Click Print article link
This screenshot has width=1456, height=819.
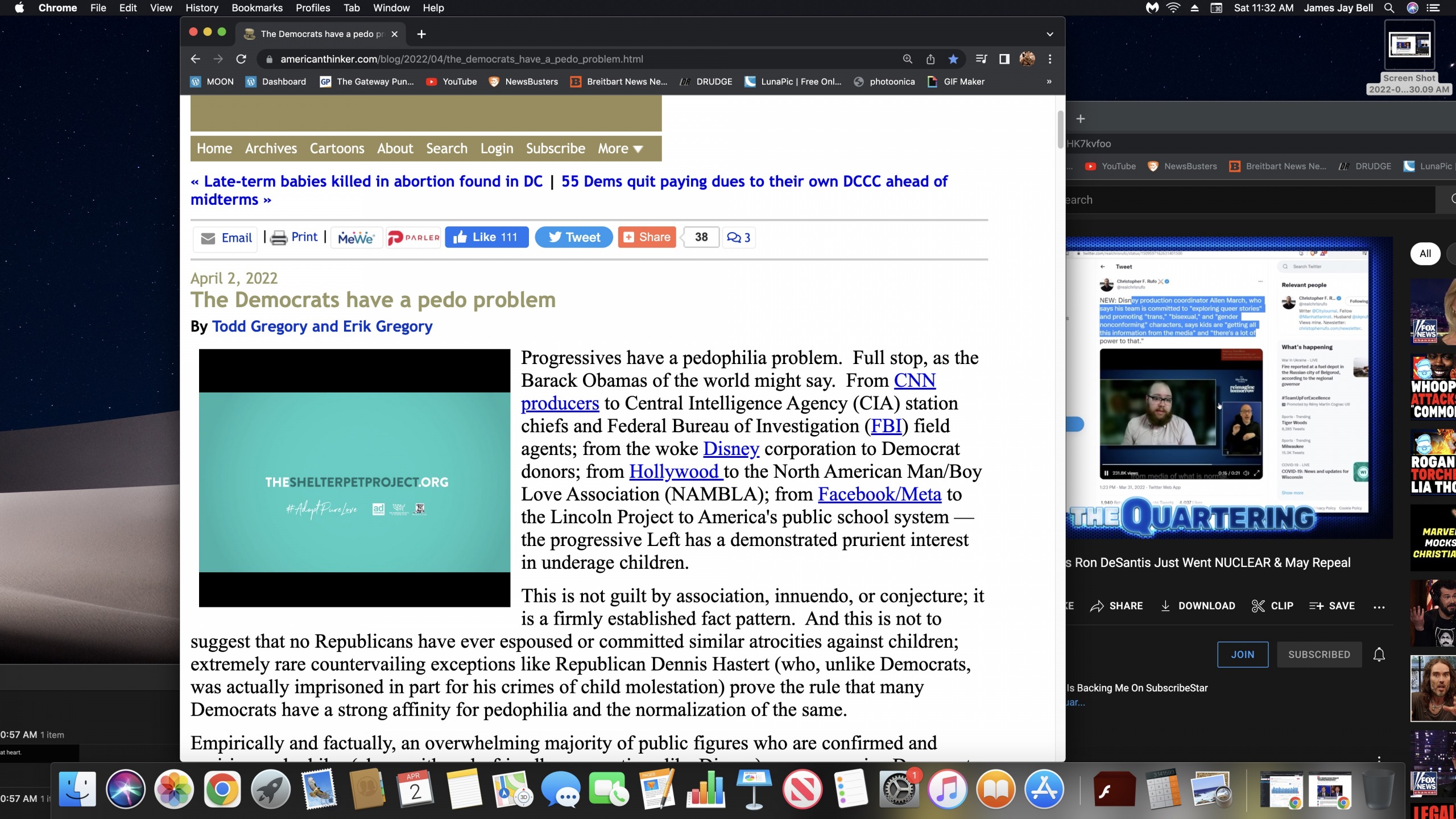[294, 237]
